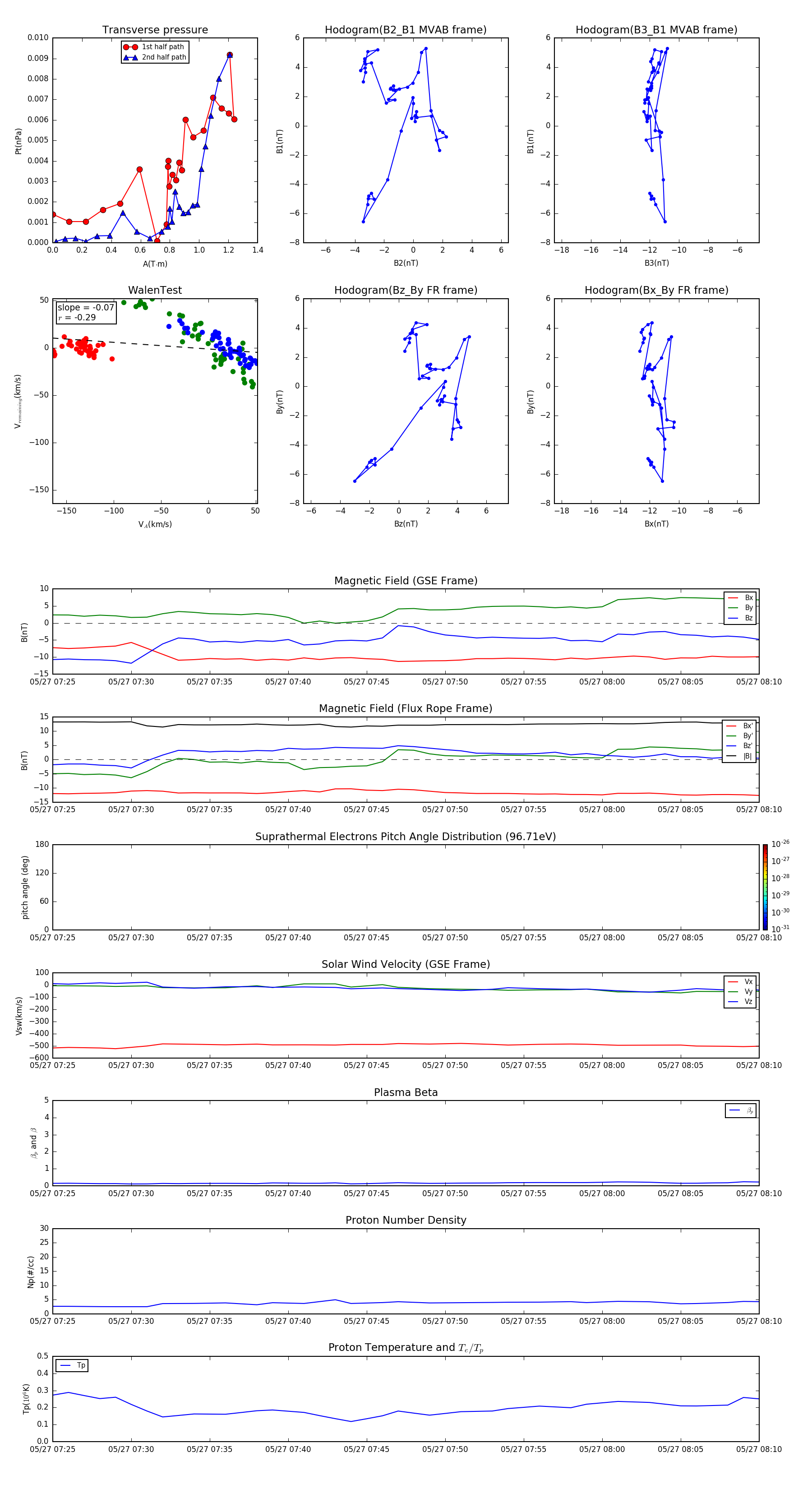The height and width of the screenshot is (1489, 812).
Task: Click the "pitch angle (deg)" axis label
Action: click(25, 887)
